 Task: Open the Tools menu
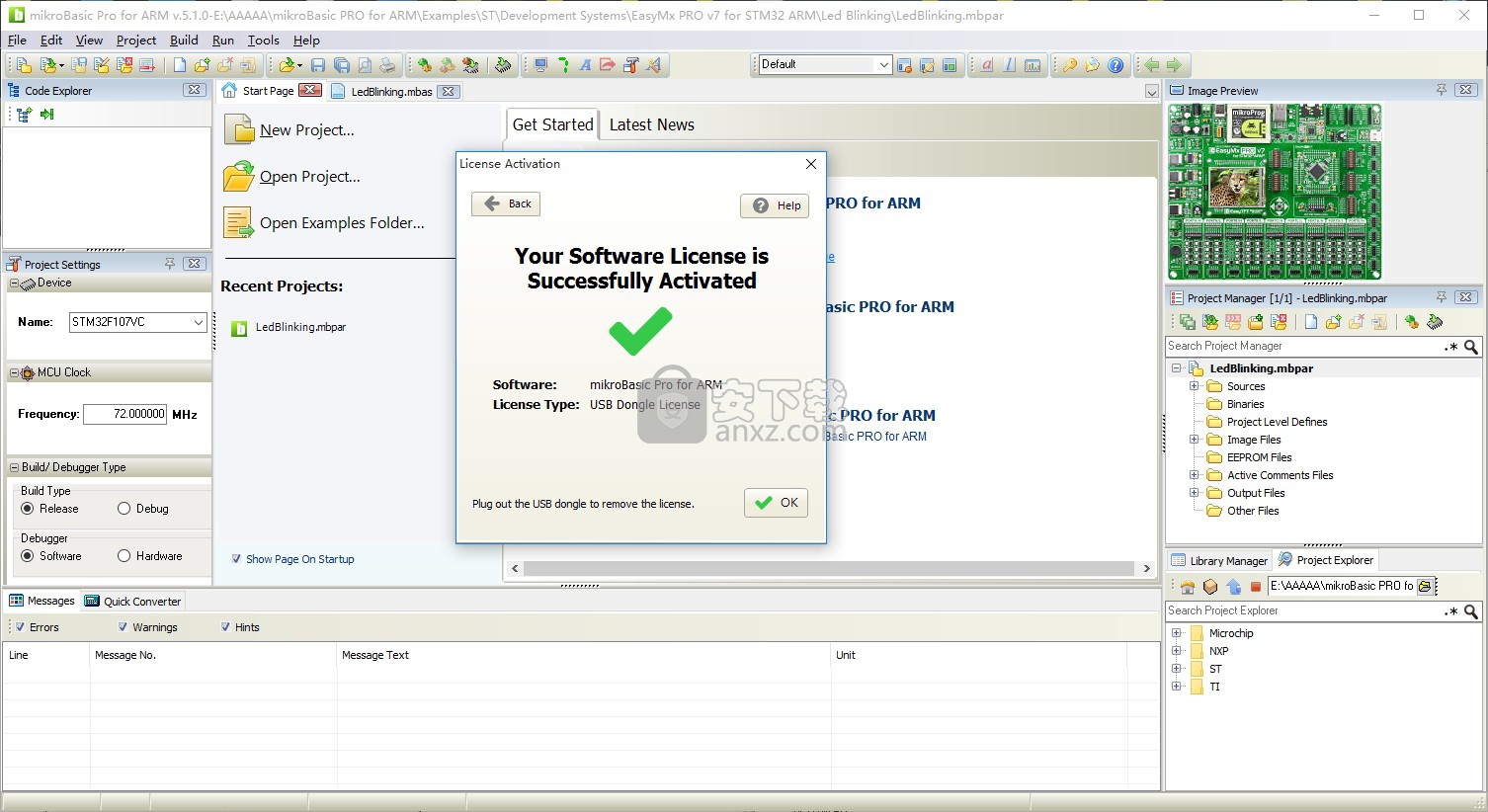263,41
